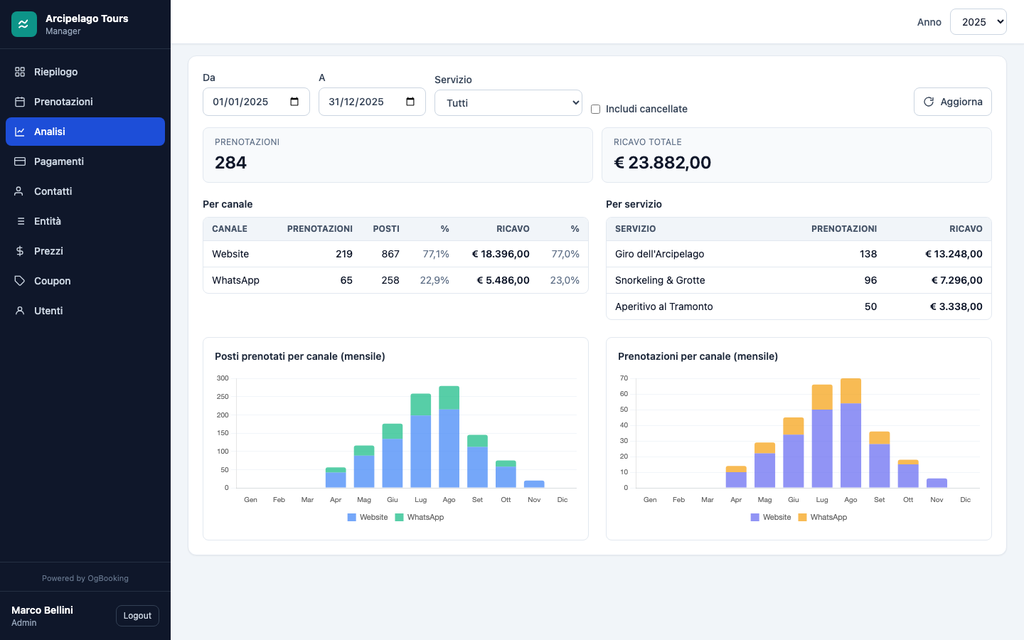Click the Website revenue € 18.396,00

pyautogui.click(x=501, y=254)
